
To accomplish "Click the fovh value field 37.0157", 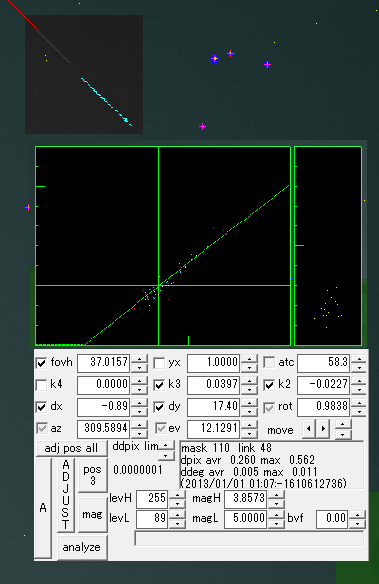I will [103, 363].
